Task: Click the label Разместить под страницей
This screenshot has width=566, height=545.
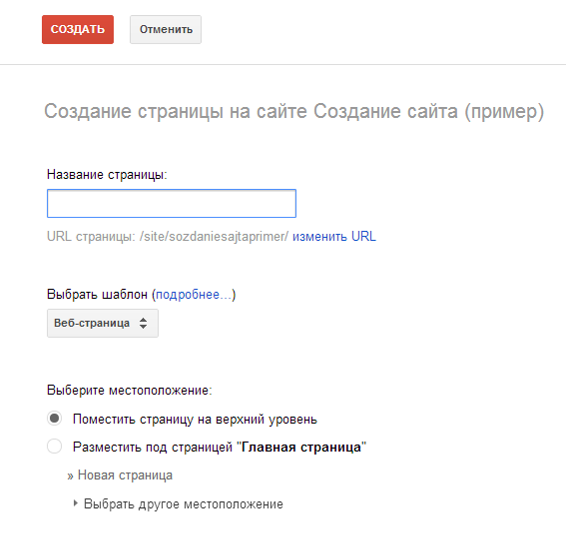Action: tap(153, 447)
